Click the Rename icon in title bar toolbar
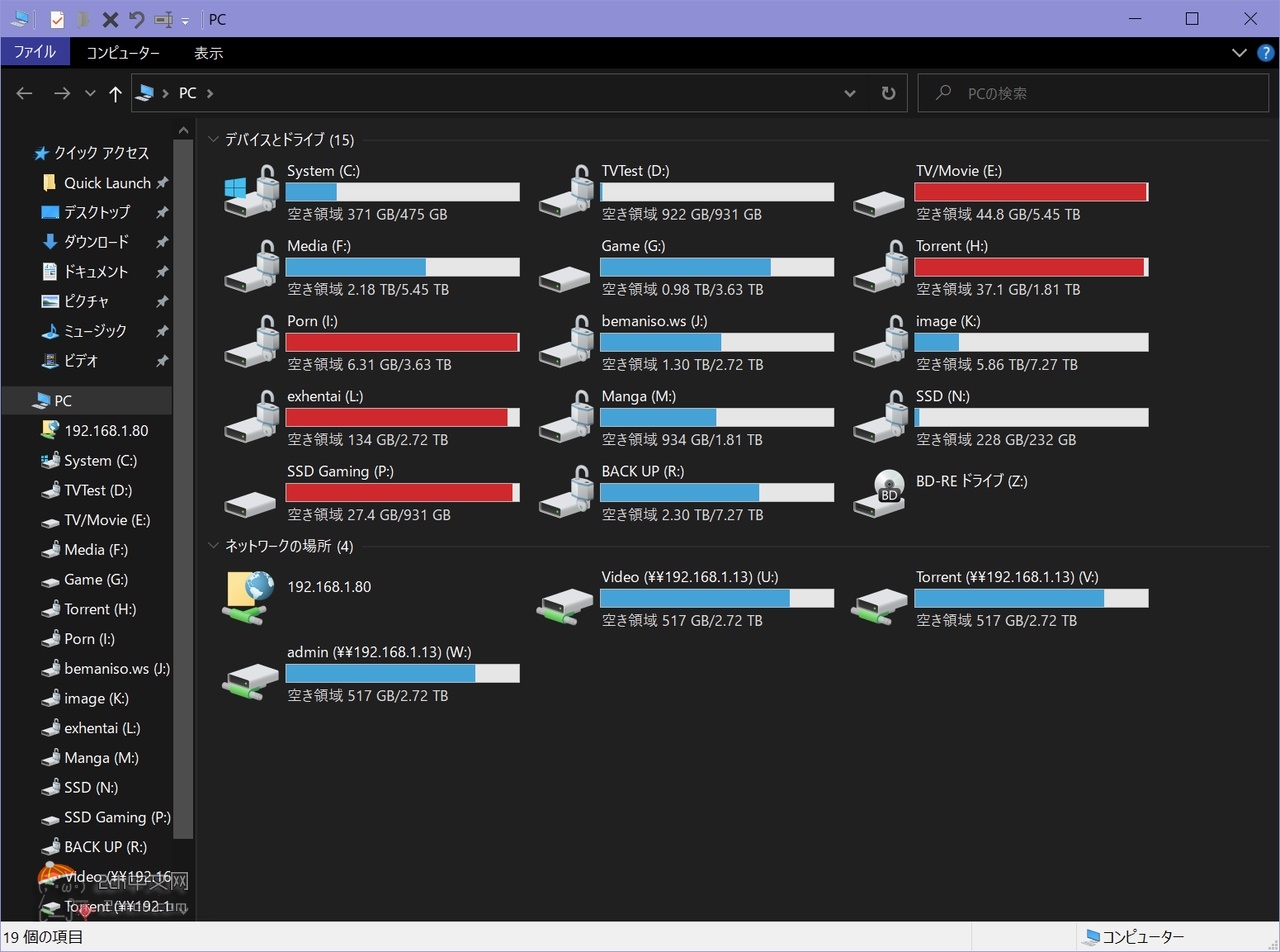 pyautogui.click(x=164, y=19)
